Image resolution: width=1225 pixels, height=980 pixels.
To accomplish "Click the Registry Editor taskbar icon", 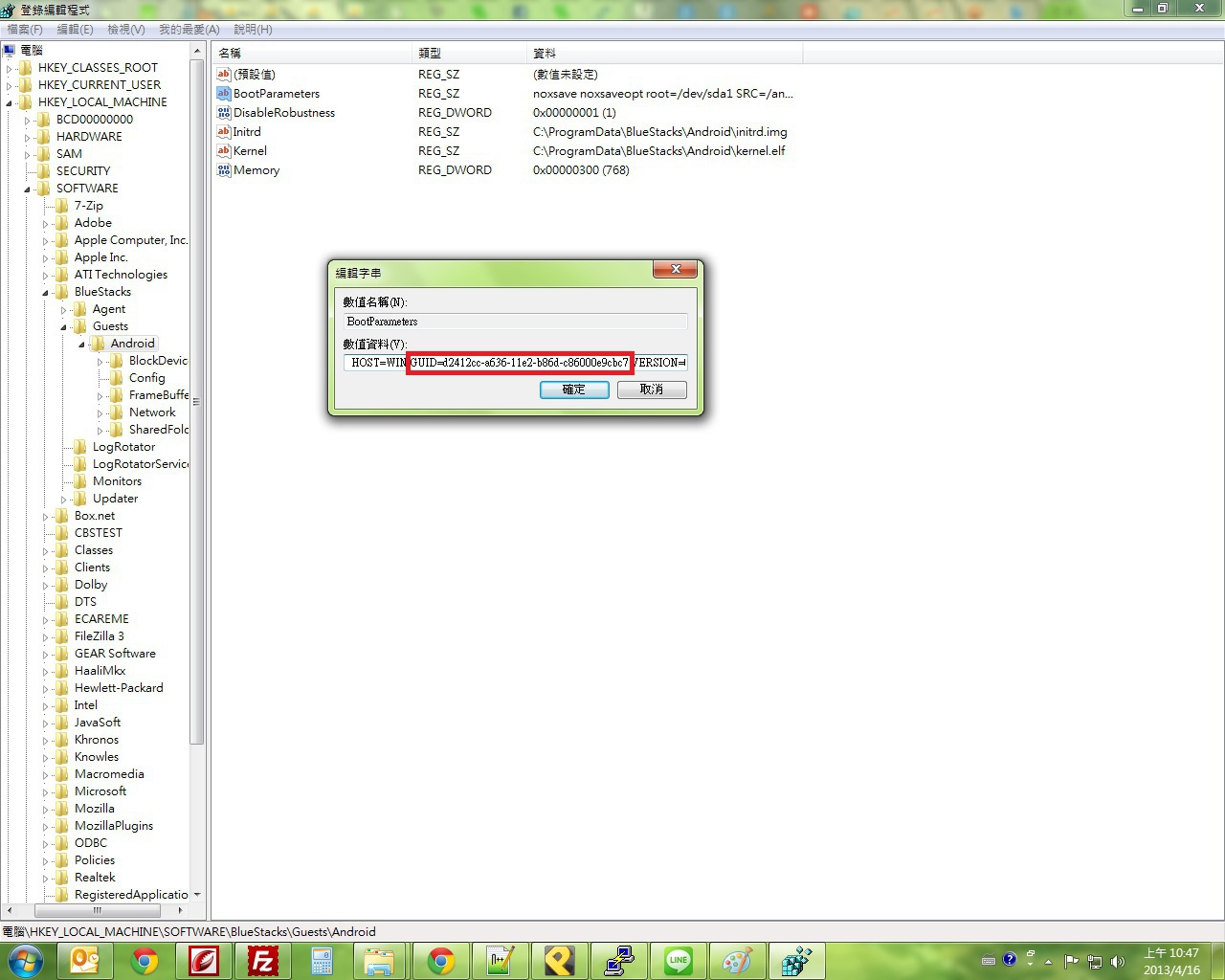I will click(x=796, y=961).
